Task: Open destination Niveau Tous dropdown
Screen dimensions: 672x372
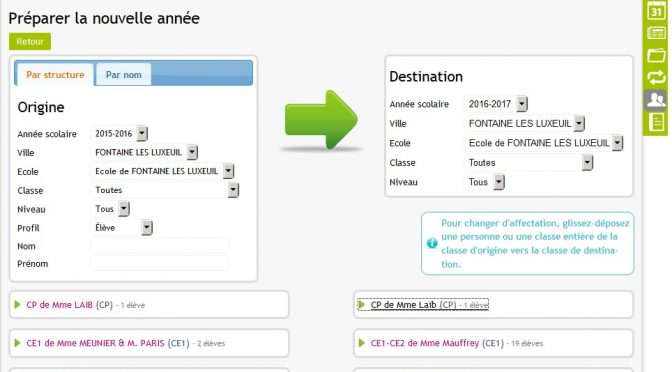Action: point(485,182)
